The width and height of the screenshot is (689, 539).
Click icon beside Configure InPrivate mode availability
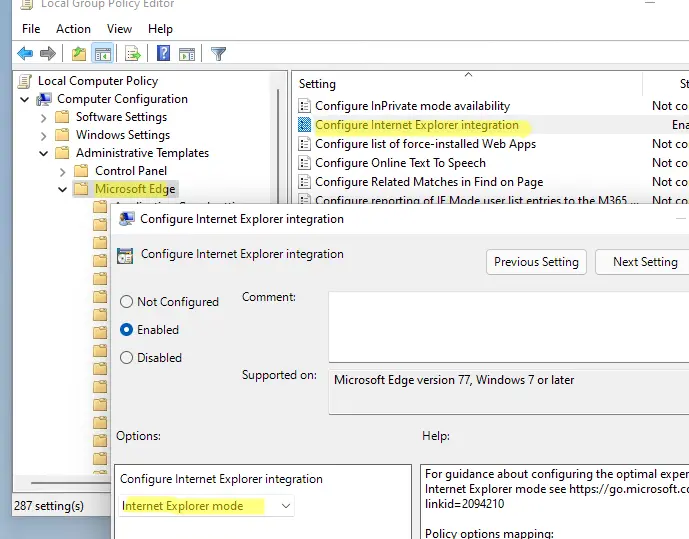click(x=305, y=106)
